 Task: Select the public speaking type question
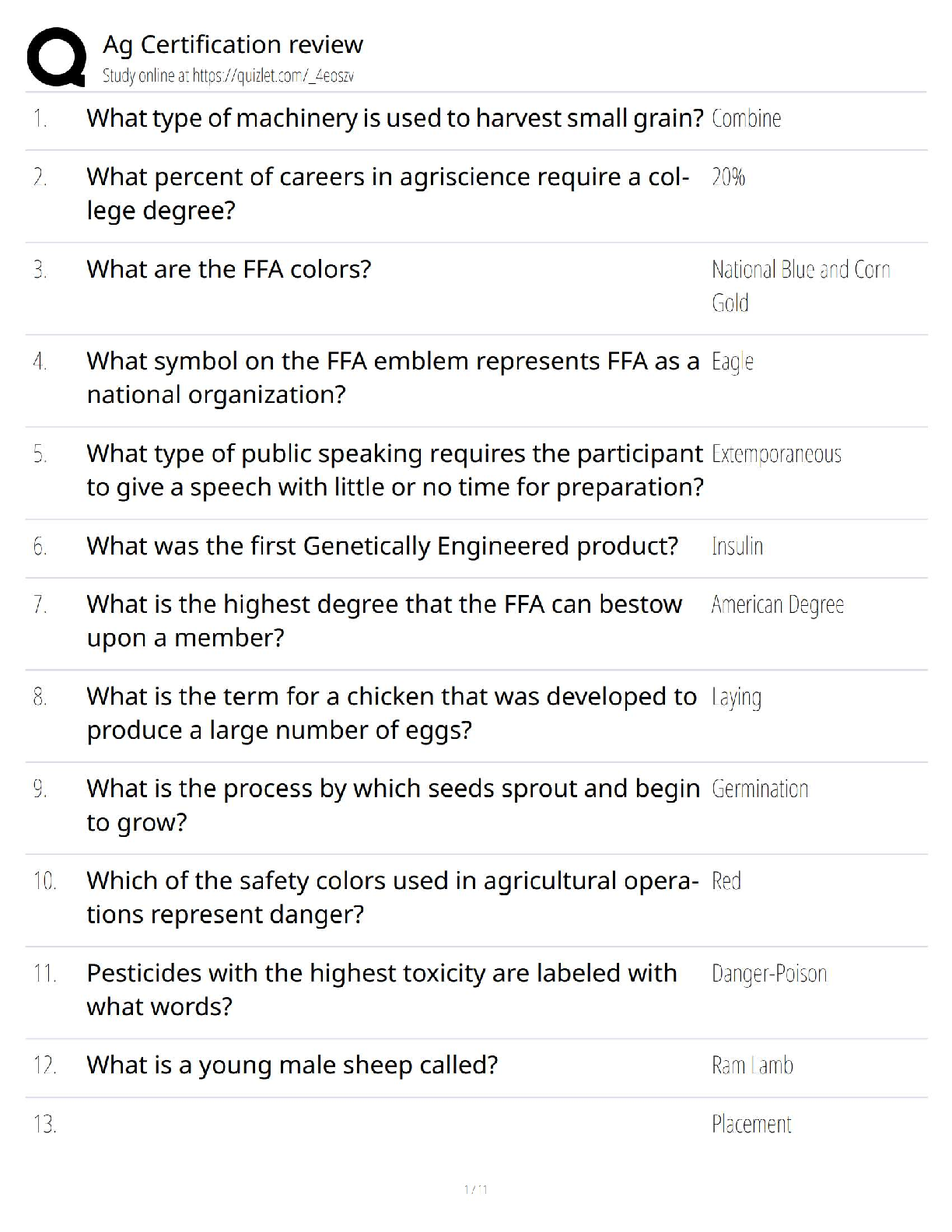click(x=394, y=470)
